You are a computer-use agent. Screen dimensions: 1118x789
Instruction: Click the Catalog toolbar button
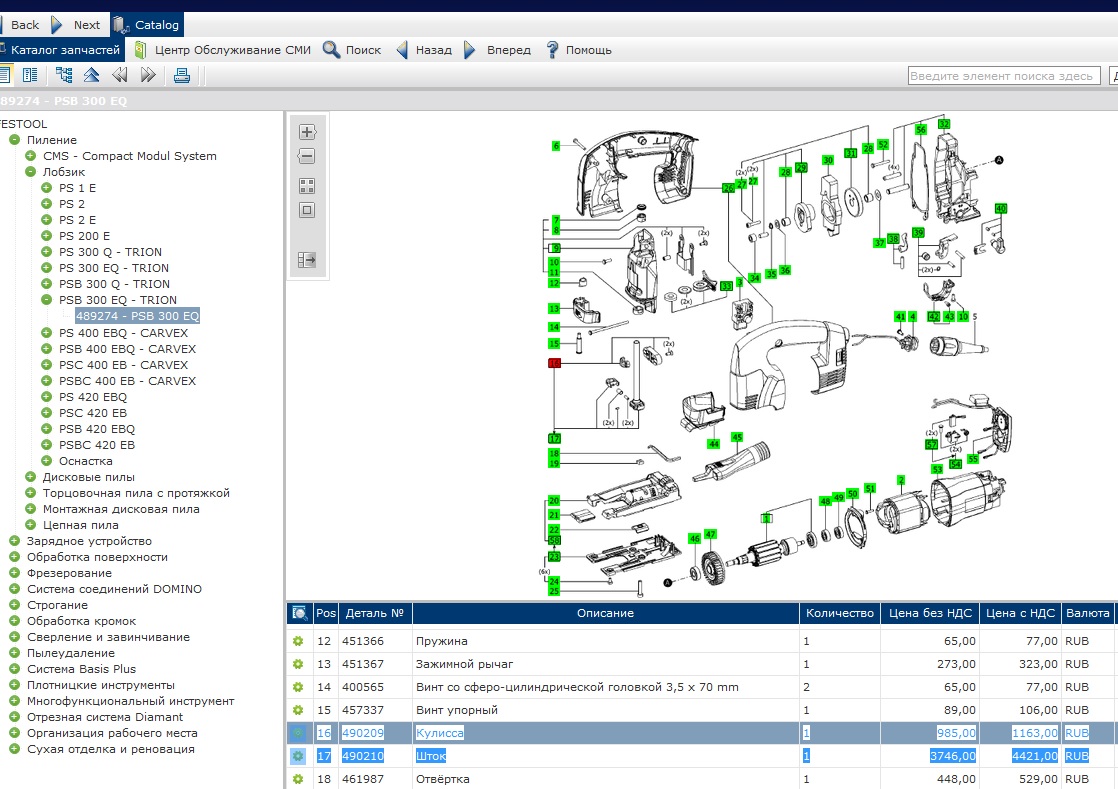click(147, 25)
